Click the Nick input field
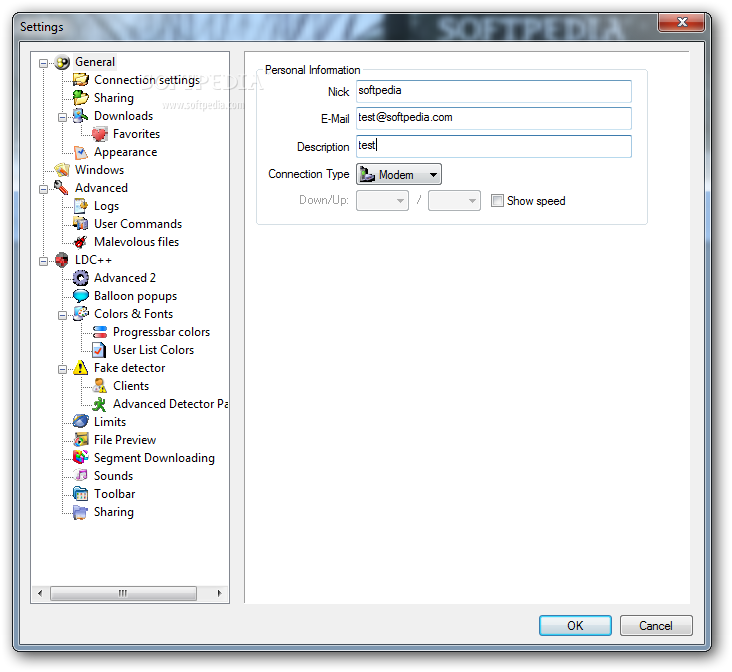 [493, 91]
